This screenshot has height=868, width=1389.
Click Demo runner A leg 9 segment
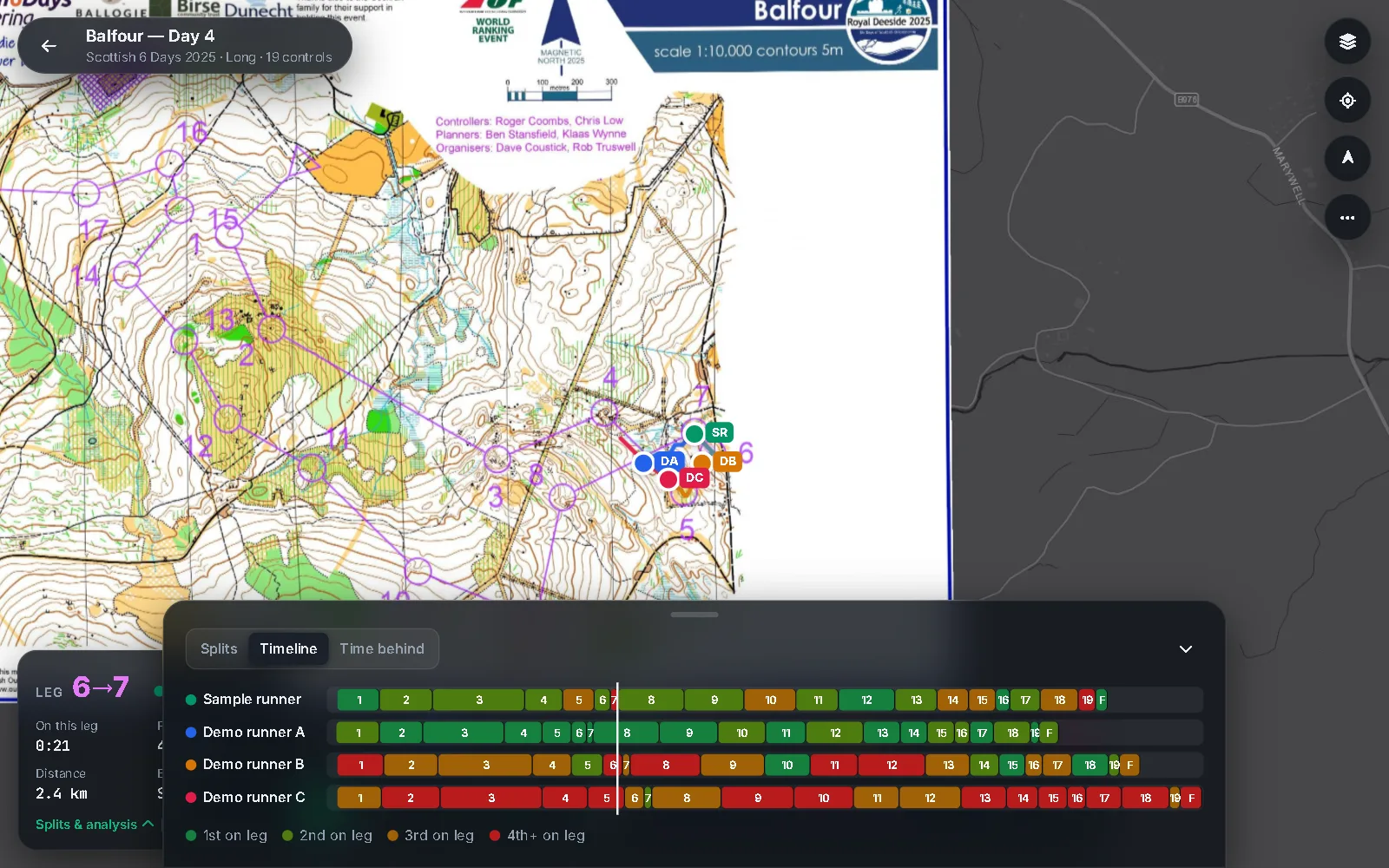coord(689,733)
